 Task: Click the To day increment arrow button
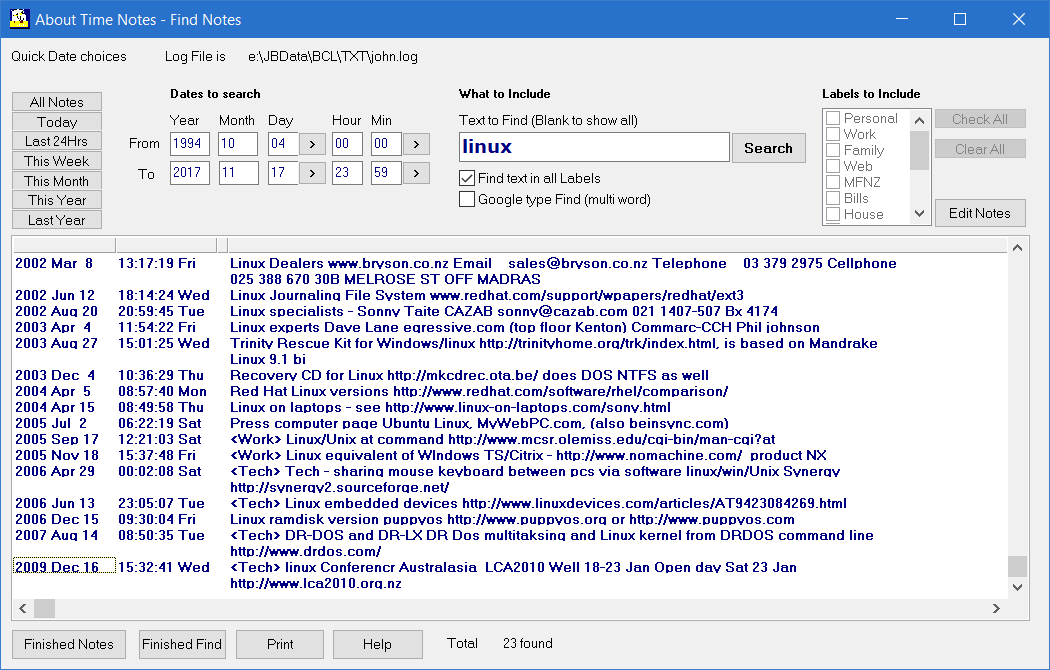click(x=312, y=174)
